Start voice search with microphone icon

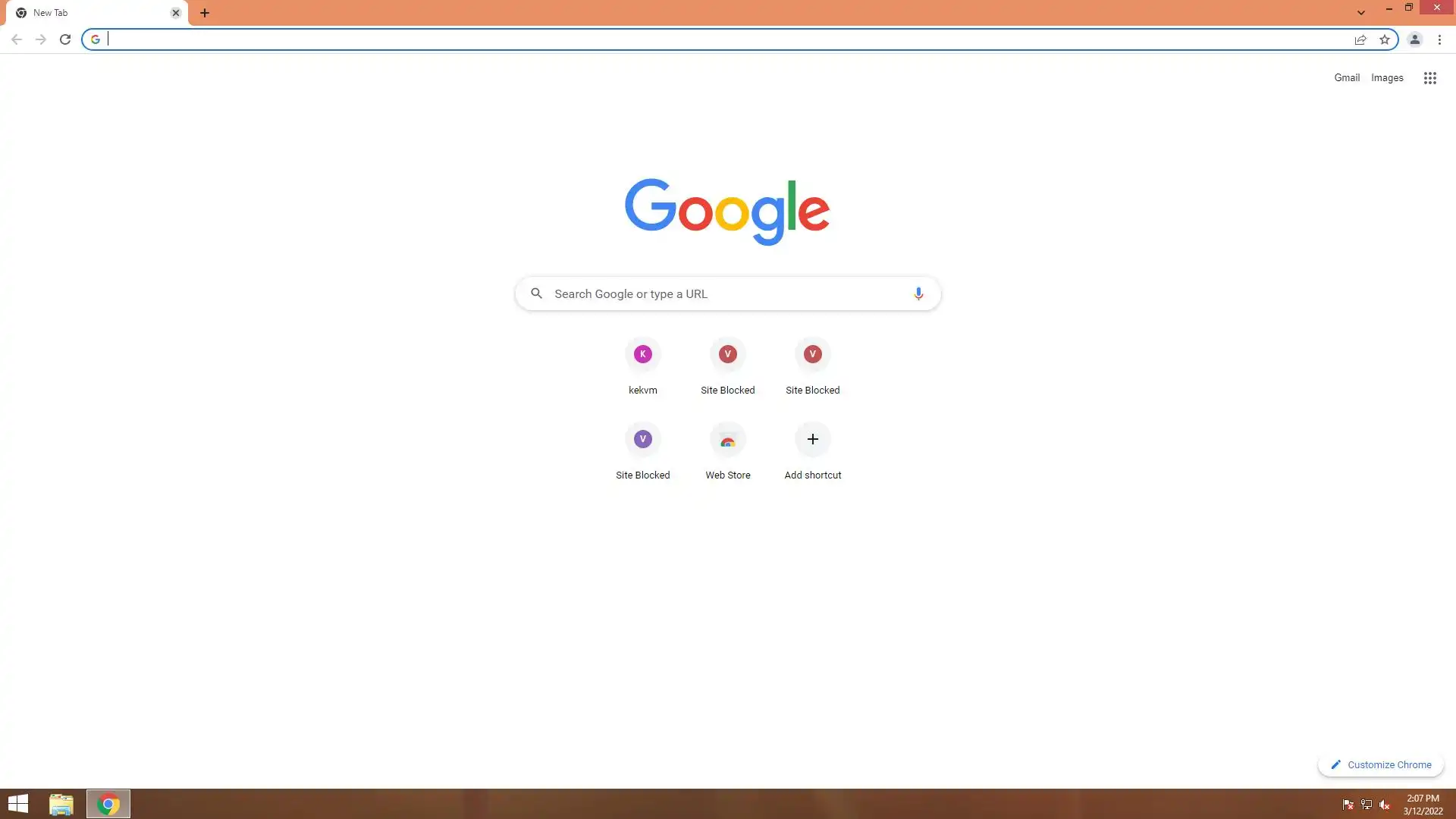[918, 293]
